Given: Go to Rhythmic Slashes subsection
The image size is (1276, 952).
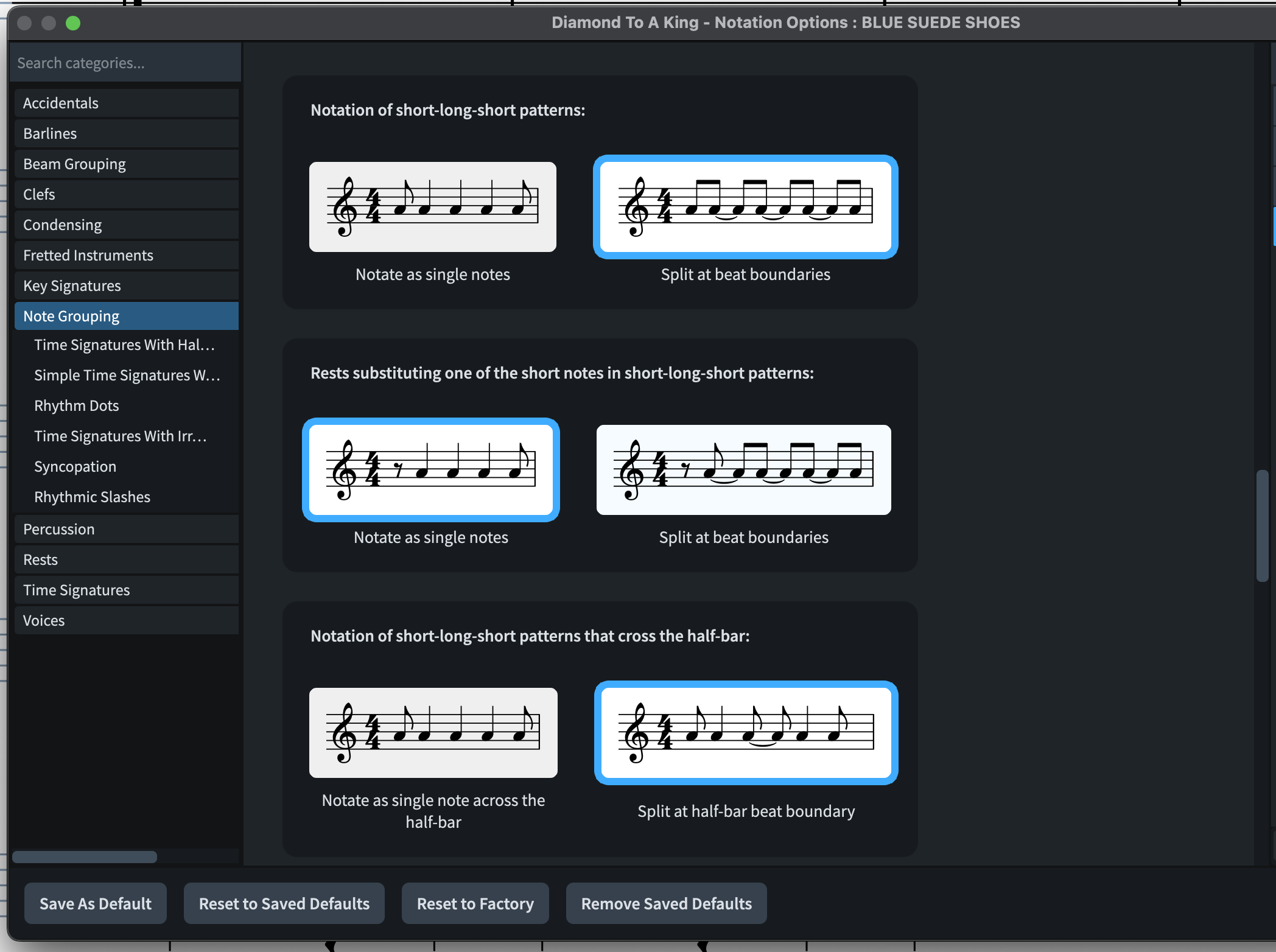Looking at the screenshot, I should click(x=93, y=497).
